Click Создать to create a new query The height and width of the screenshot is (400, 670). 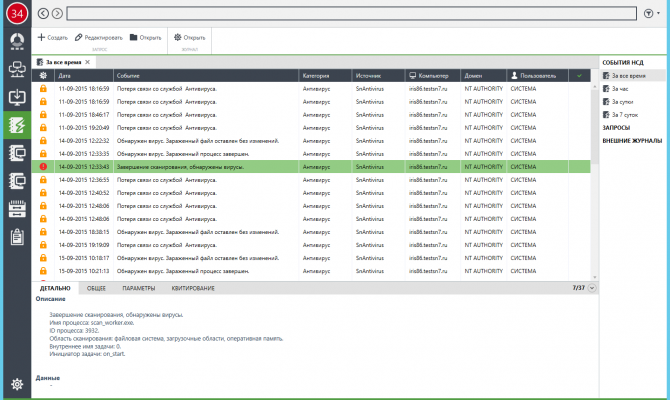(x=53, y=38)
